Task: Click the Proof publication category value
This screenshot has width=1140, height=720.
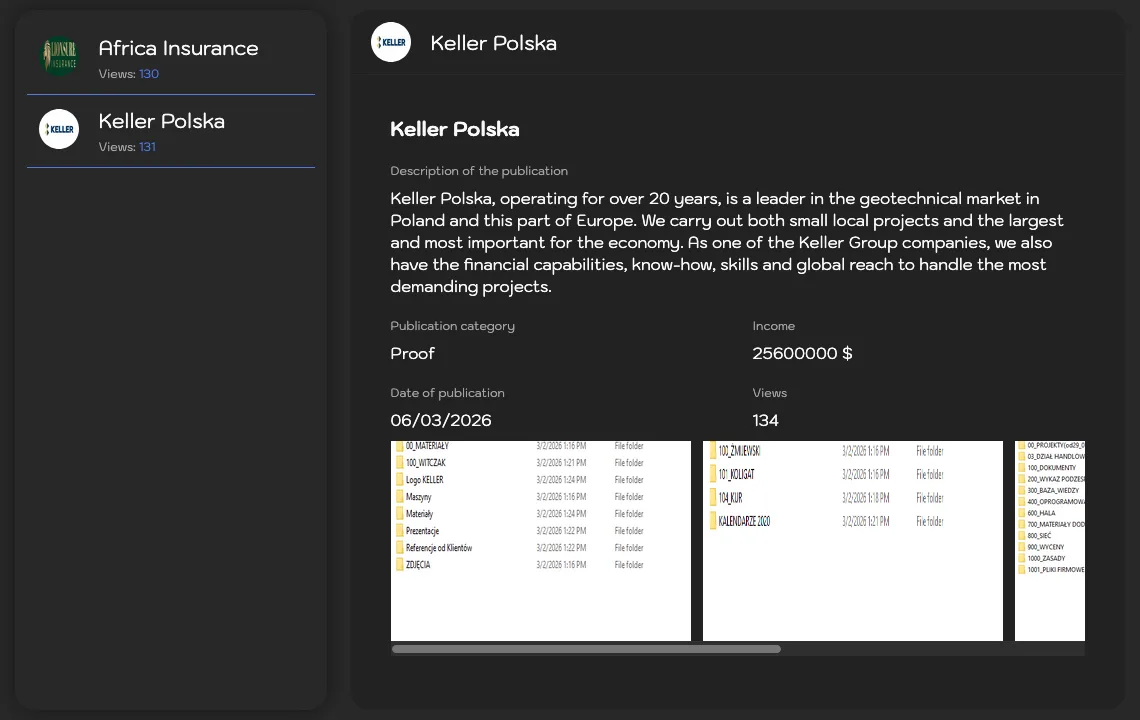Action: (x=412, y=353)
